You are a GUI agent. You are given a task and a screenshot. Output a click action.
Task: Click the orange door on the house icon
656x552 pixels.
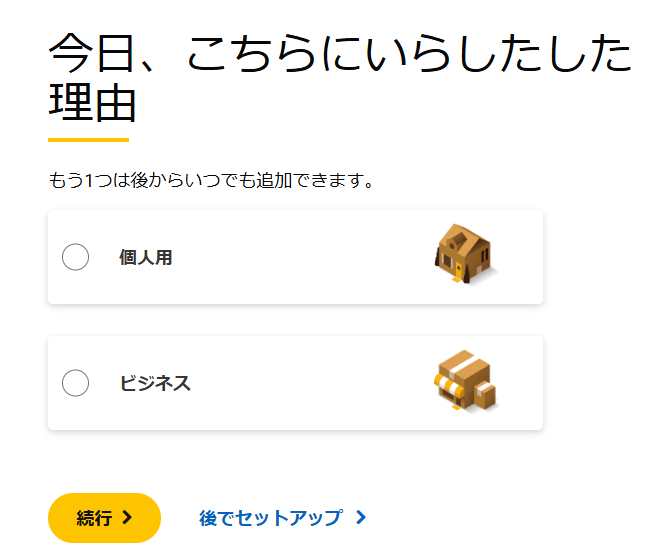coord(458,269)
